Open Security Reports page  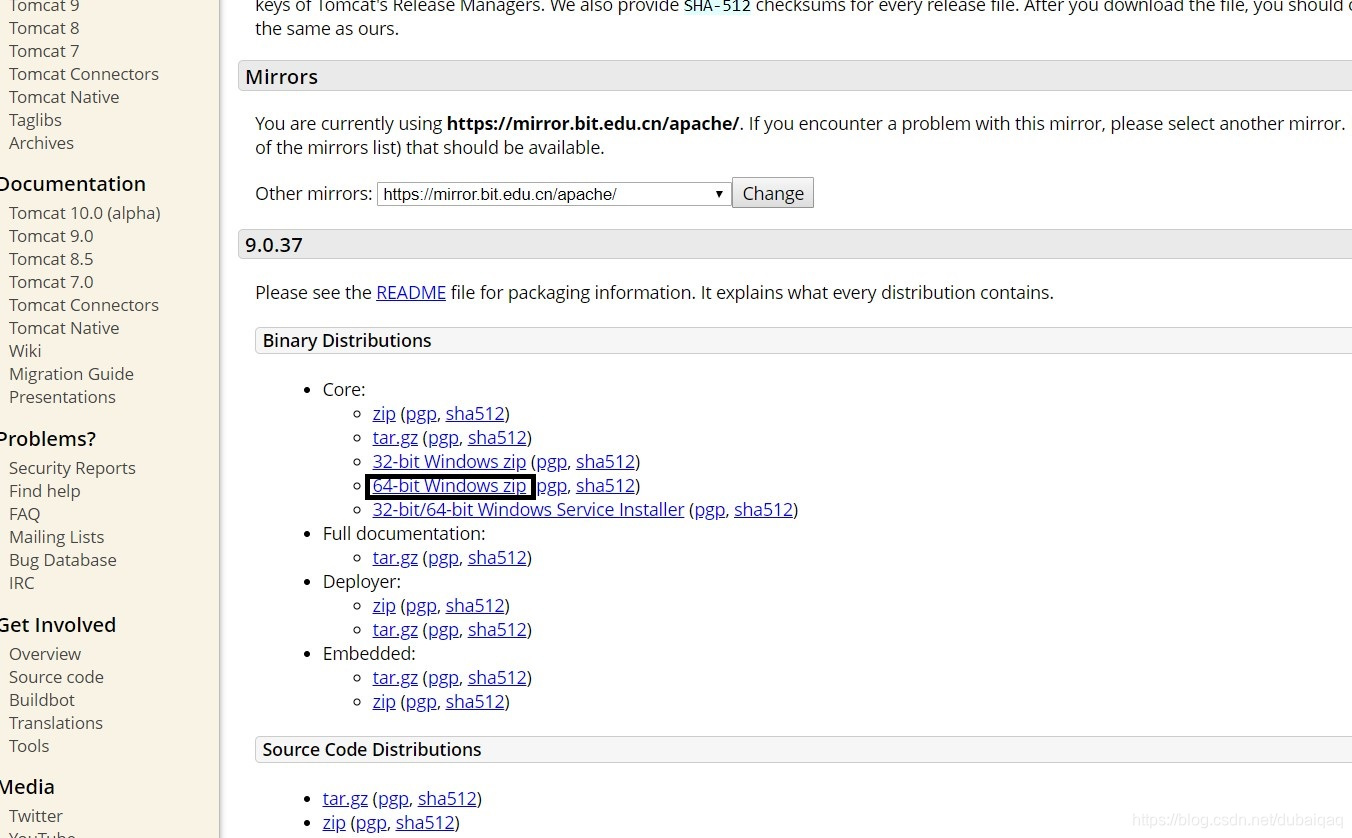pyautogui.click(x=72, y=468)
